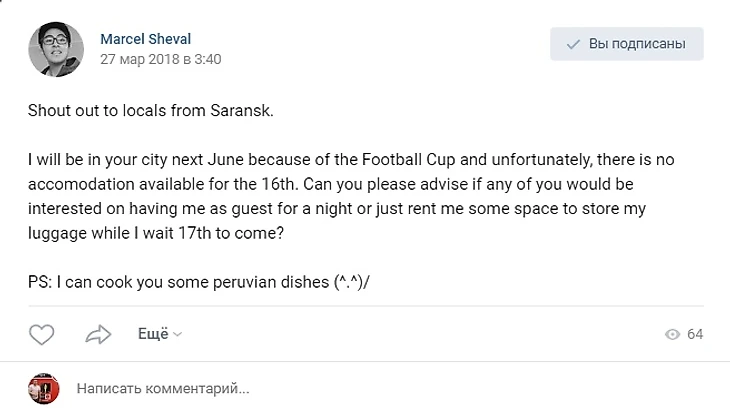Click the word "Saransk" in the post

(x=241, y=109)
